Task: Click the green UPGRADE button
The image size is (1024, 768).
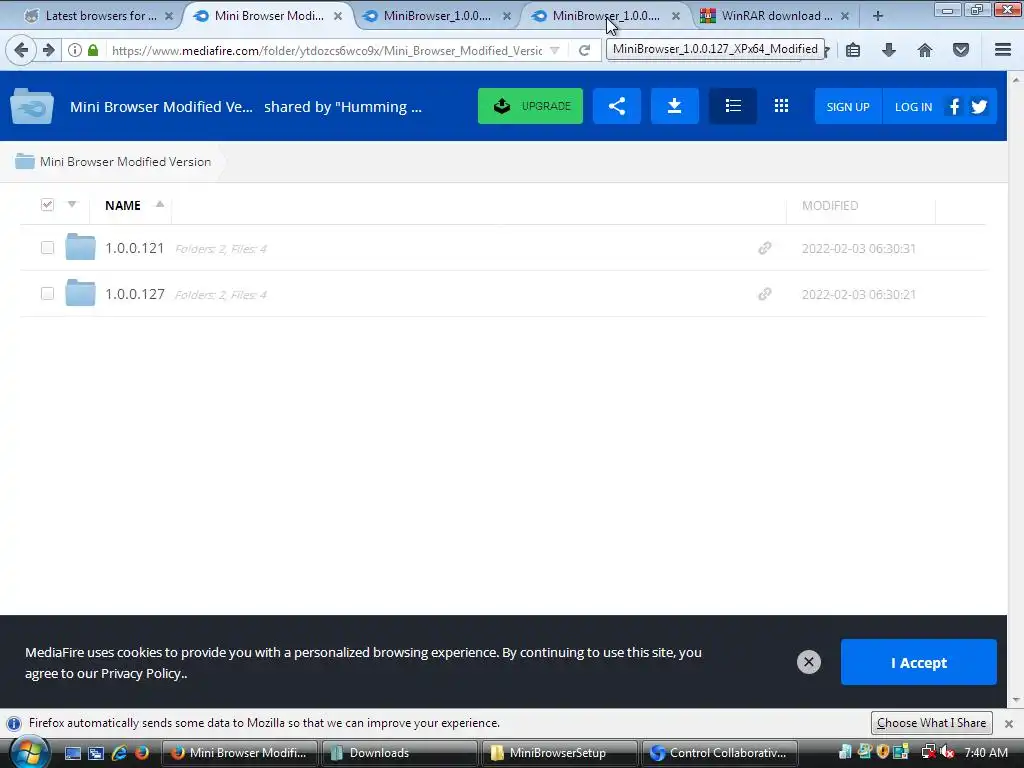Action: click(x=530, y=106)
